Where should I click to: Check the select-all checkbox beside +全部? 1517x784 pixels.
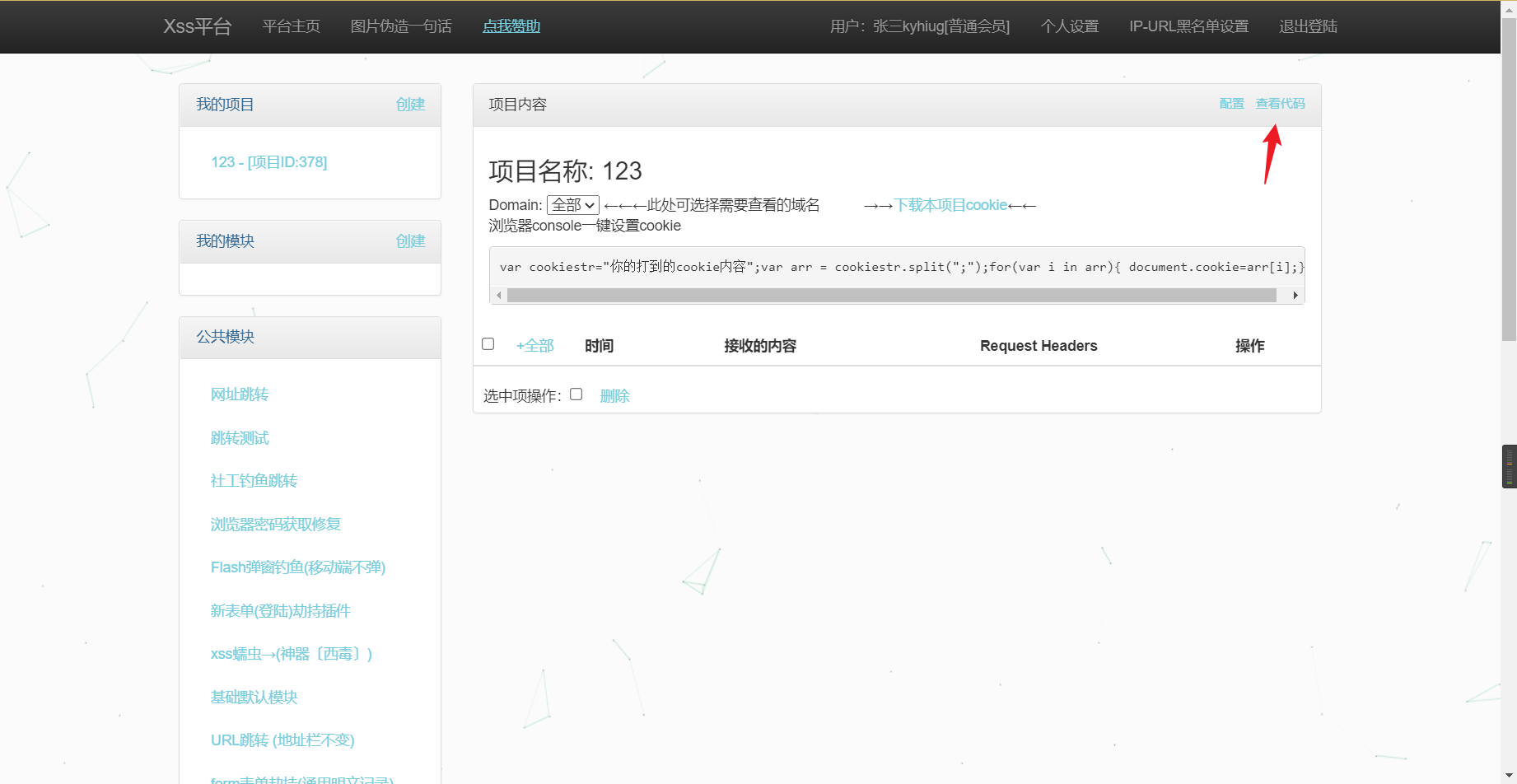point(488,343)
